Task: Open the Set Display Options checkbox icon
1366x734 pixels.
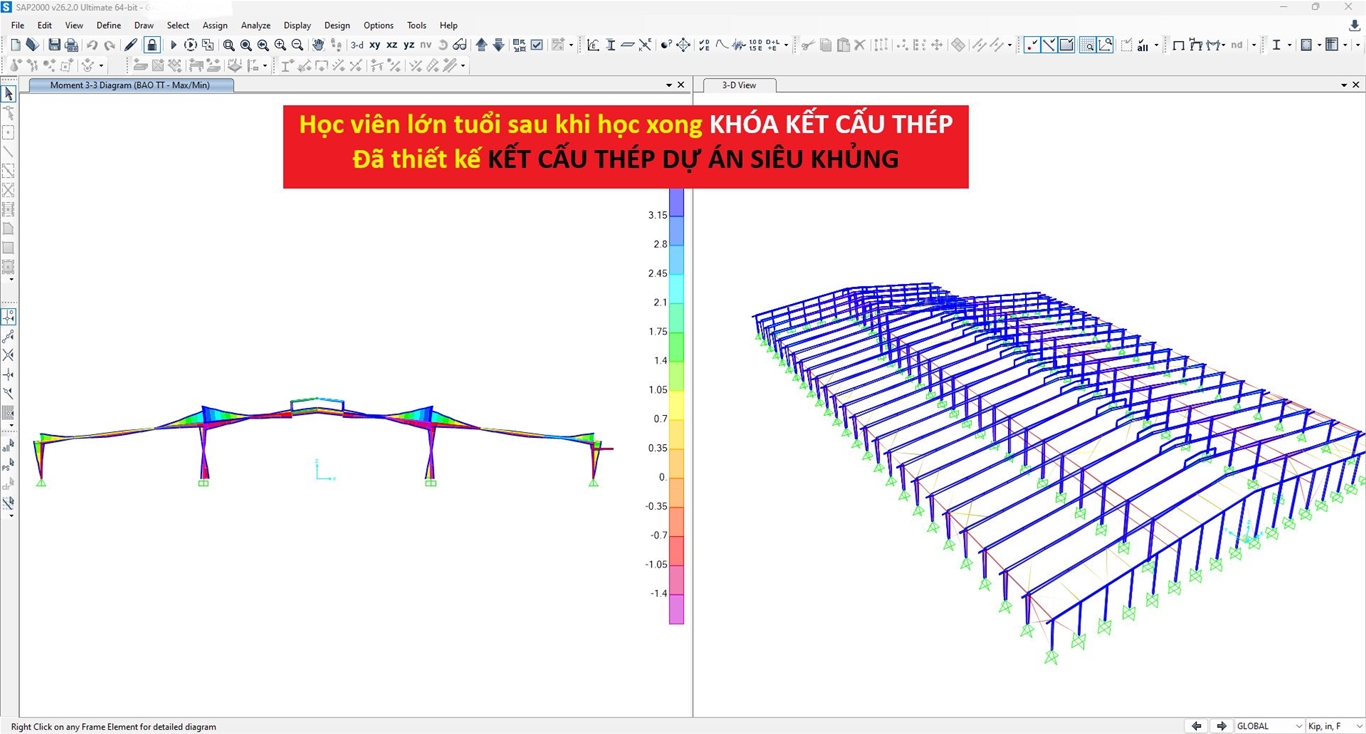Action: [537, 45]
